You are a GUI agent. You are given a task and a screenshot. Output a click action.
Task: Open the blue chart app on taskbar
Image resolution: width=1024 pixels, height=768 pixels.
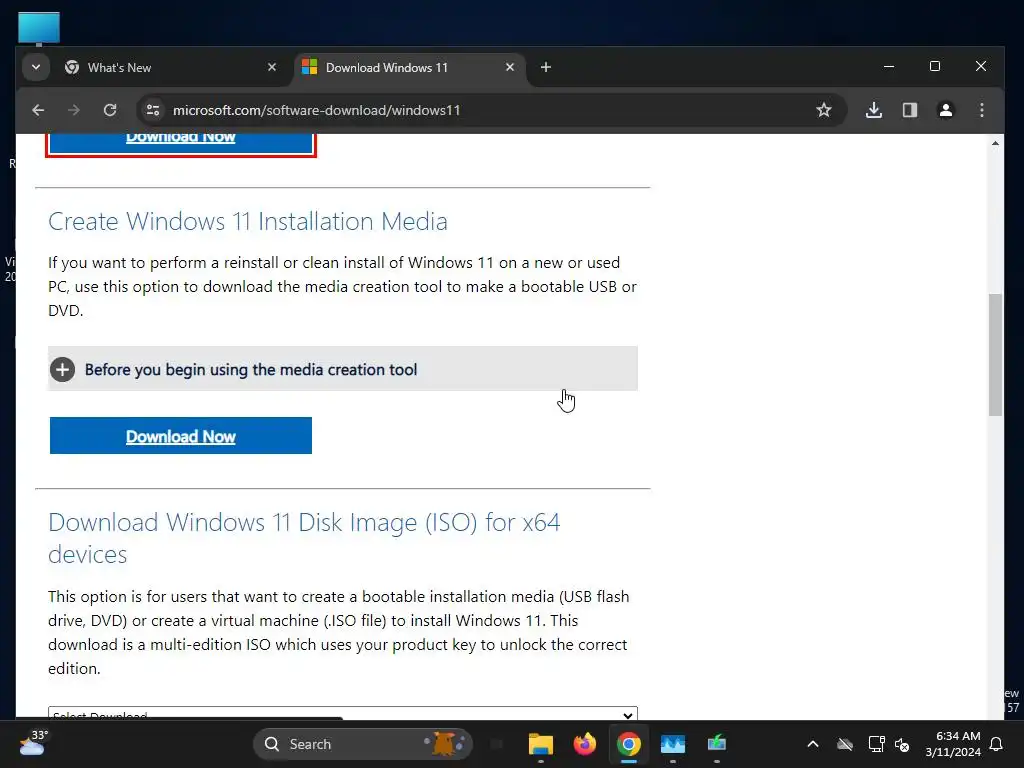673,744
